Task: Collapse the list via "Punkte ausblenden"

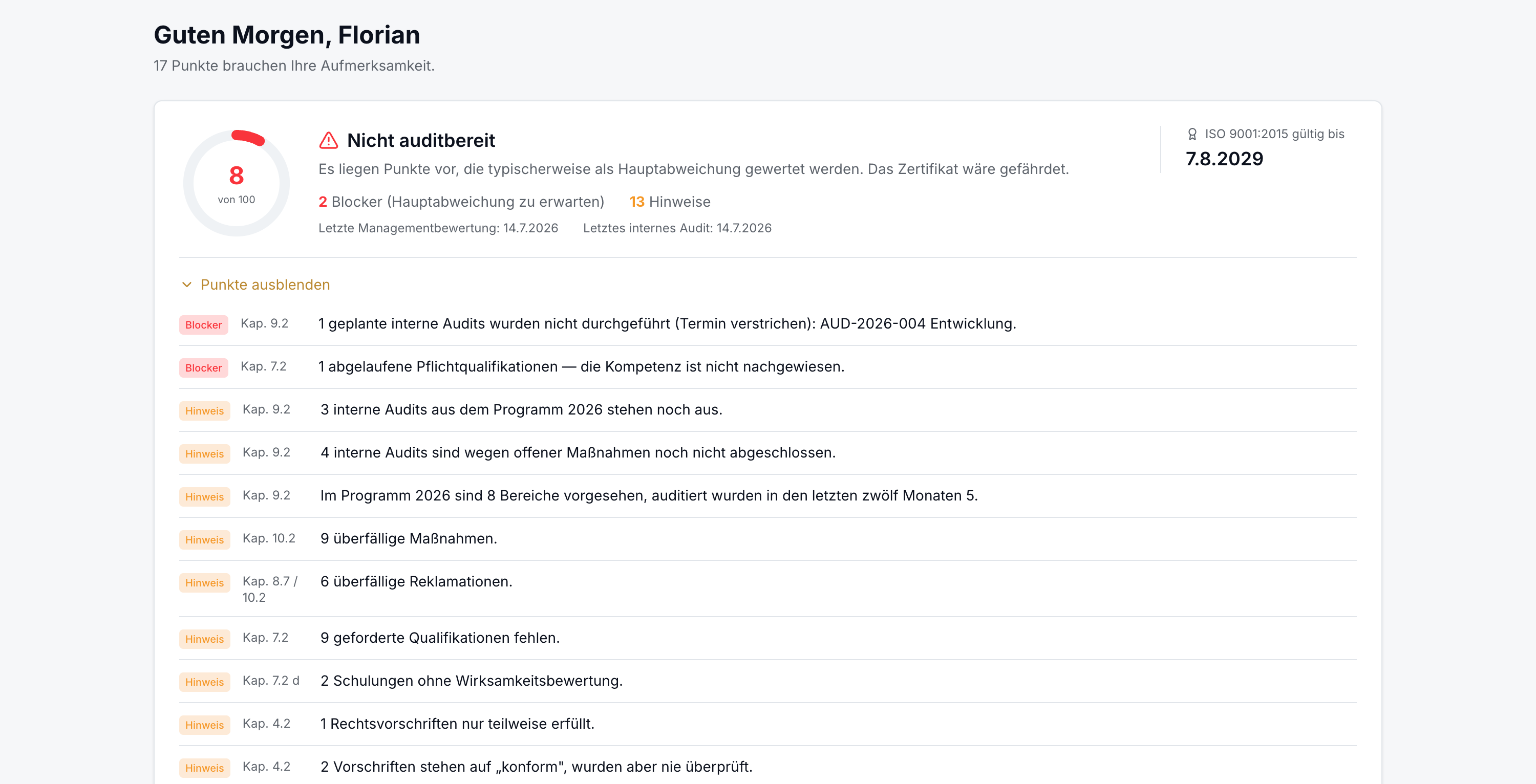Action: tap(256, 285)
